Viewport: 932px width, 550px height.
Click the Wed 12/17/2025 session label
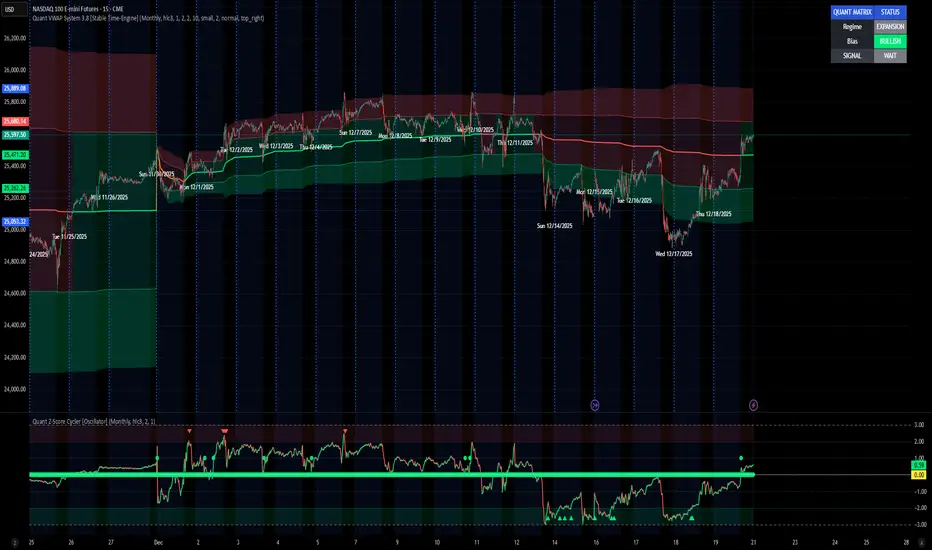coord(674,254)
